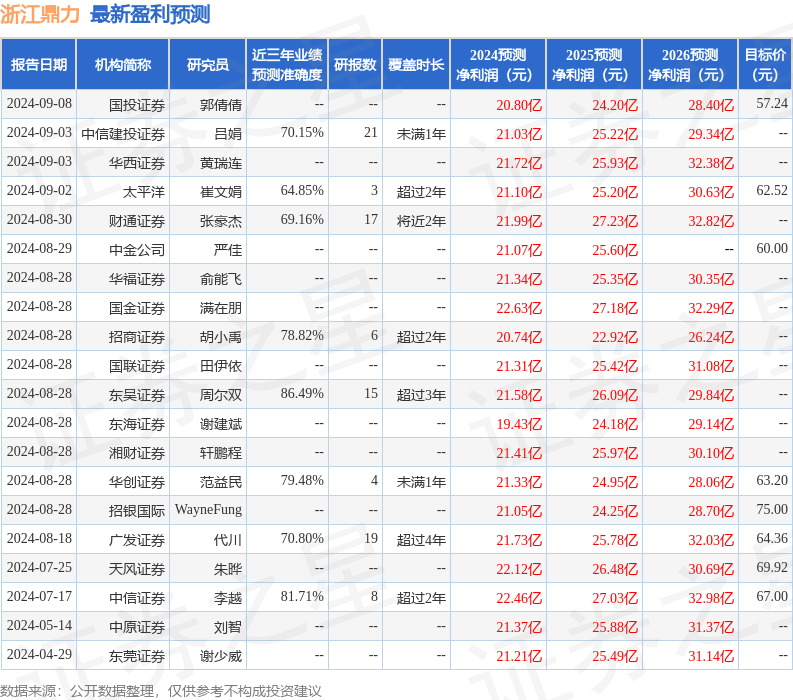Click target price 57.24

772,103
